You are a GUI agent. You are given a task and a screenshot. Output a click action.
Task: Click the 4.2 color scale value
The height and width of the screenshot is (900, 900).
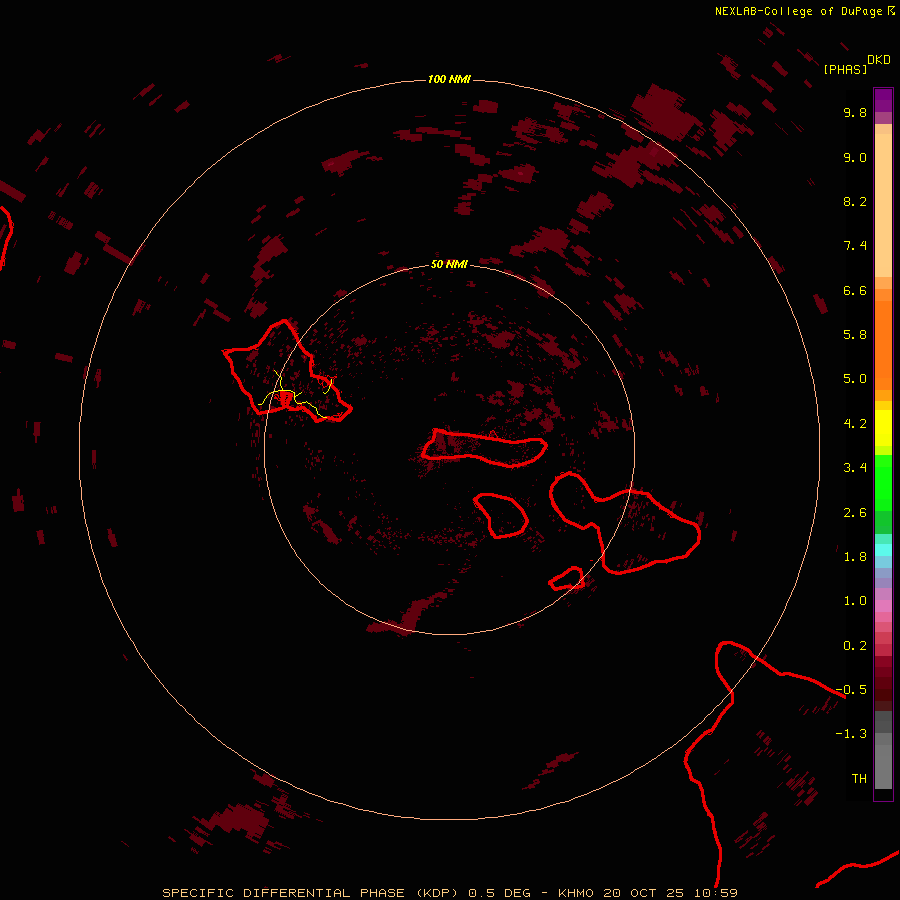pos(855,424)
